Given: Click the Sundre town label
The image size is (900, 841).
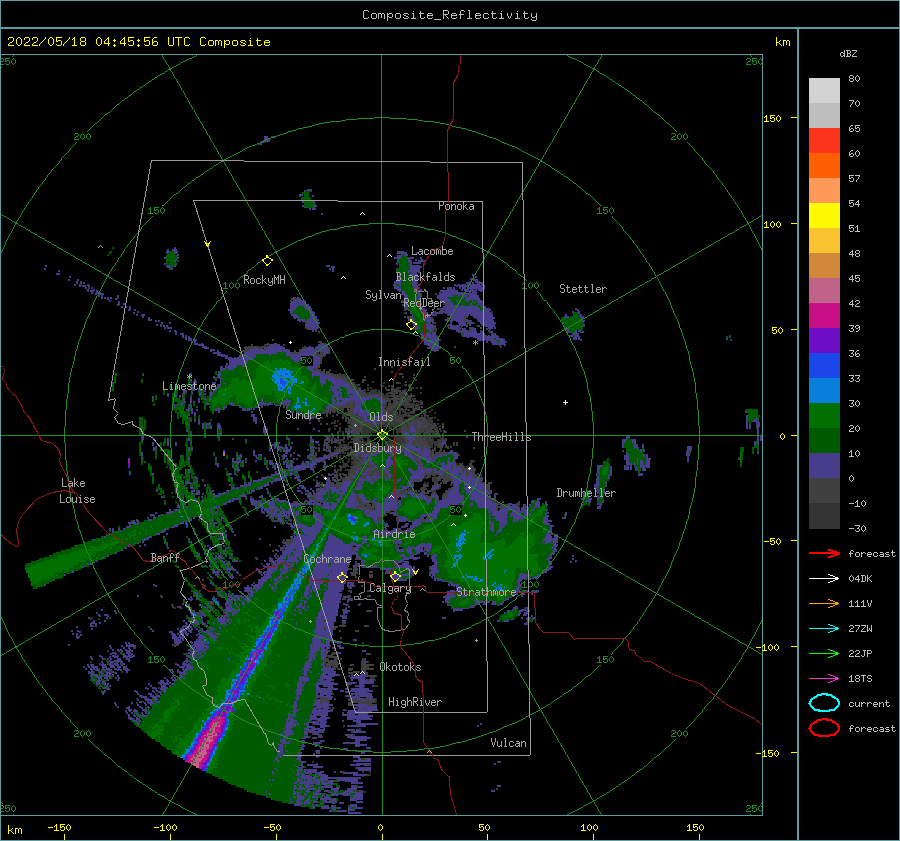Looking at the screenshot, I should pyautogui.click(x=303, y=414).
